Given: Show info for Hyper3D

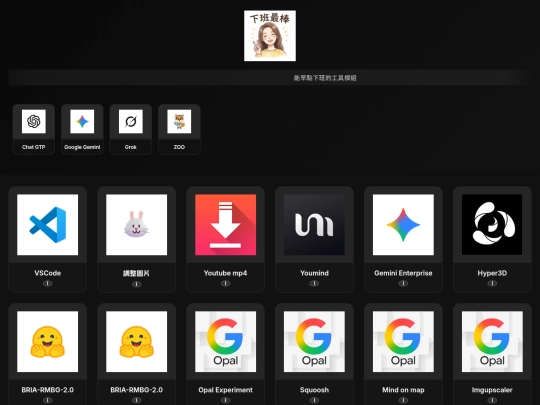Looking at the screenshot, I should tap(492, 283).
